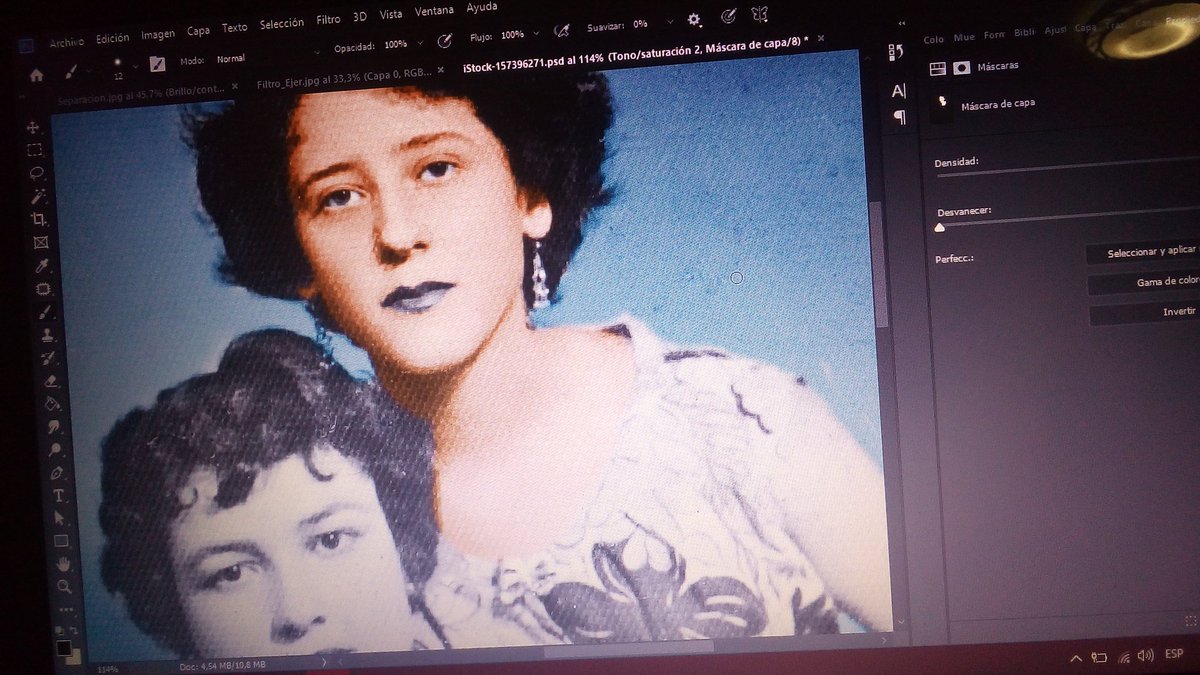Toggle symmetry butterfly options
The image size is (1200, 675).
pos(760,13)
